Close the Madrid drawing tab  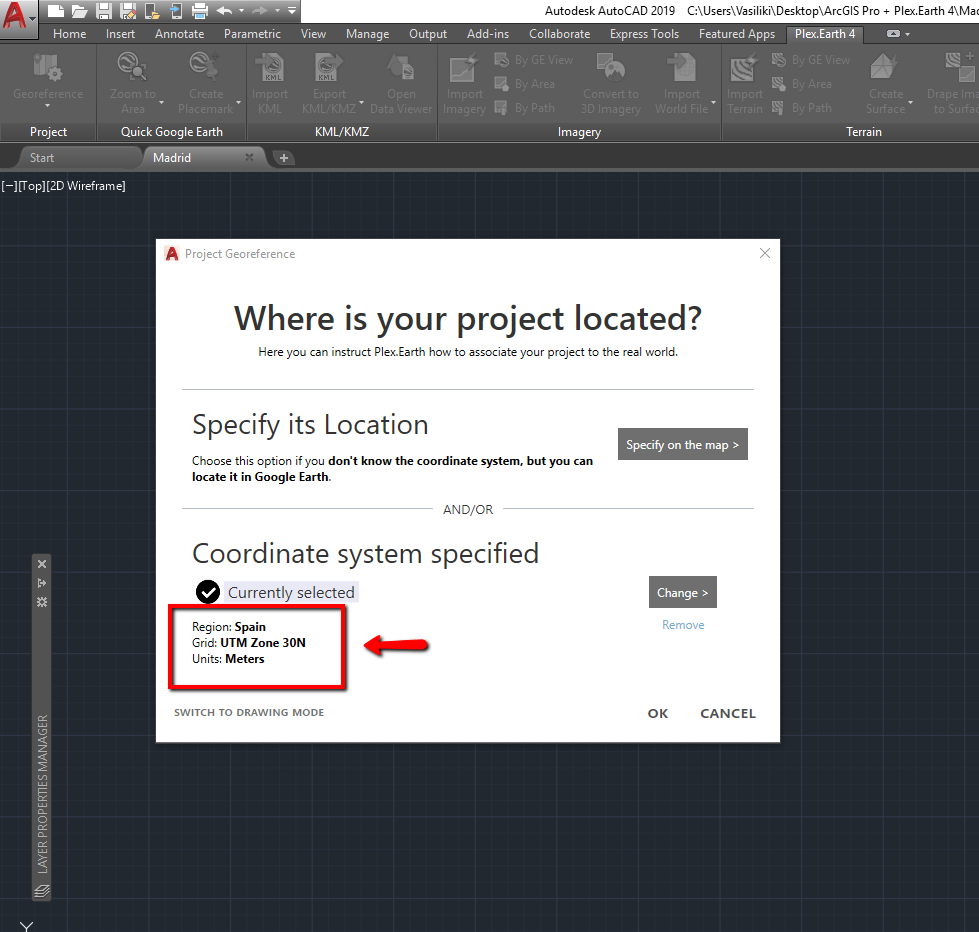(x=249, y=157)
